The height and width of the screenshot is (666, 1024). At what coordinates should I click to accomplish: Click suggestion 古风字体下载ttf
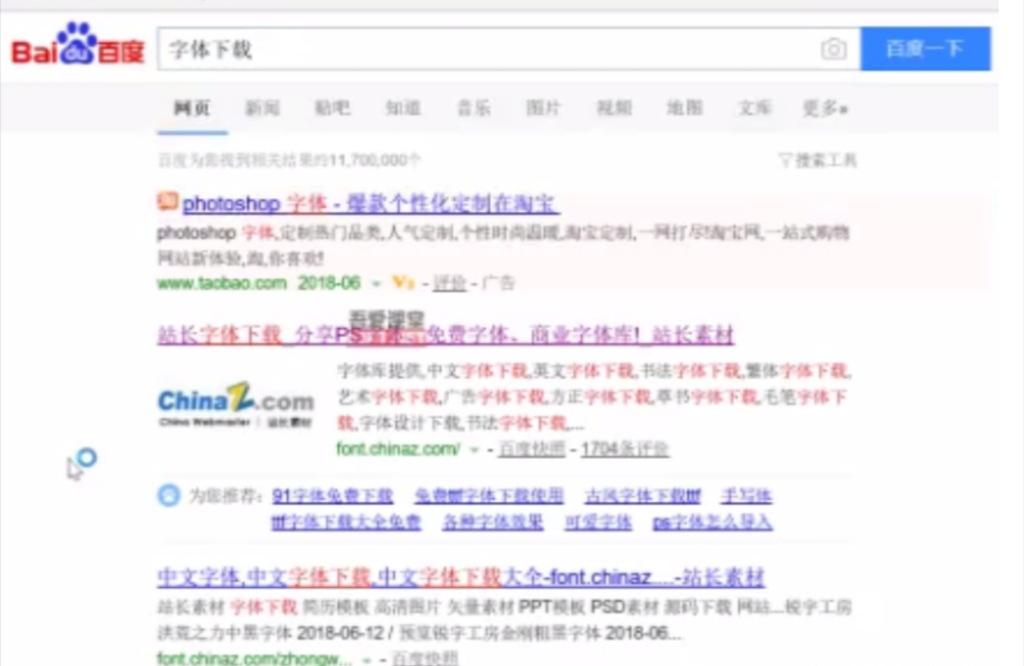pyautogui.click(x=643, y=496)
